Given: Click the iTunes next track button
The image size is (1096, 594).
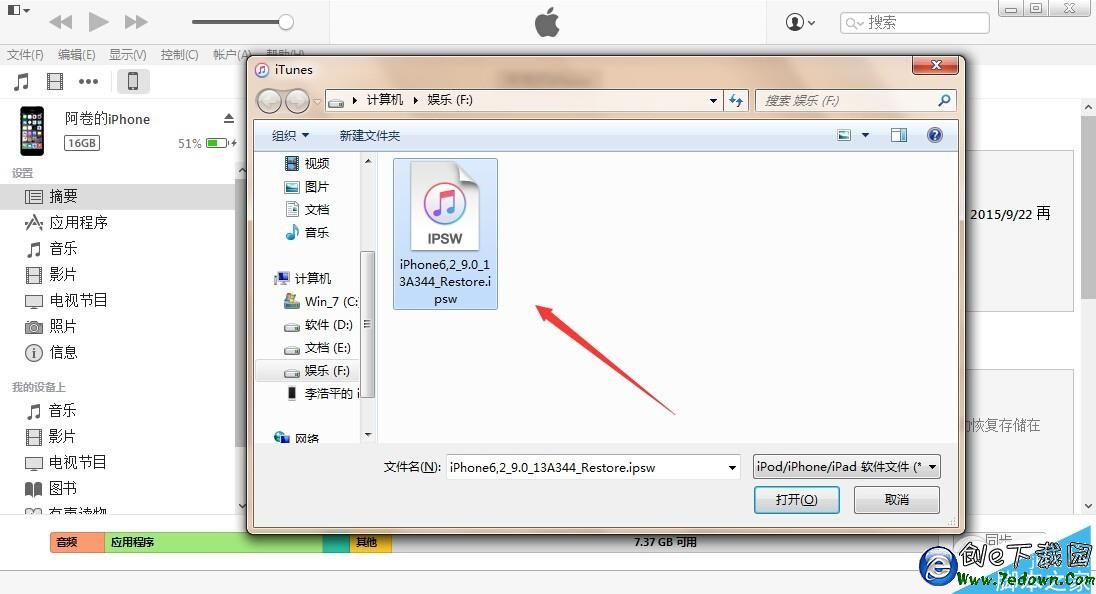Looking at the screenshot, I should click(136, 22).
